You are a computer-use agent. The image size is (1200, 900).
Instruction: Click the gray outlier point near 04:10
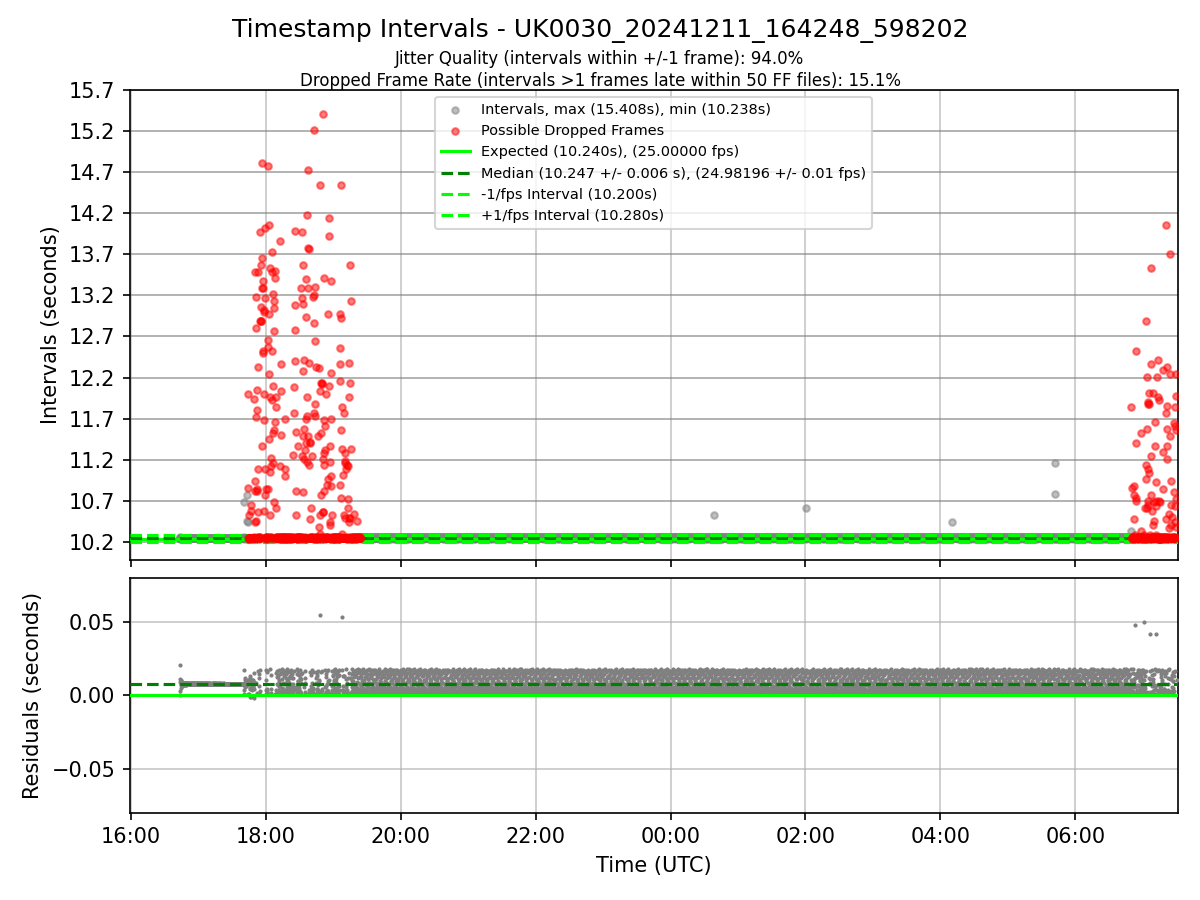pos(952,522)
